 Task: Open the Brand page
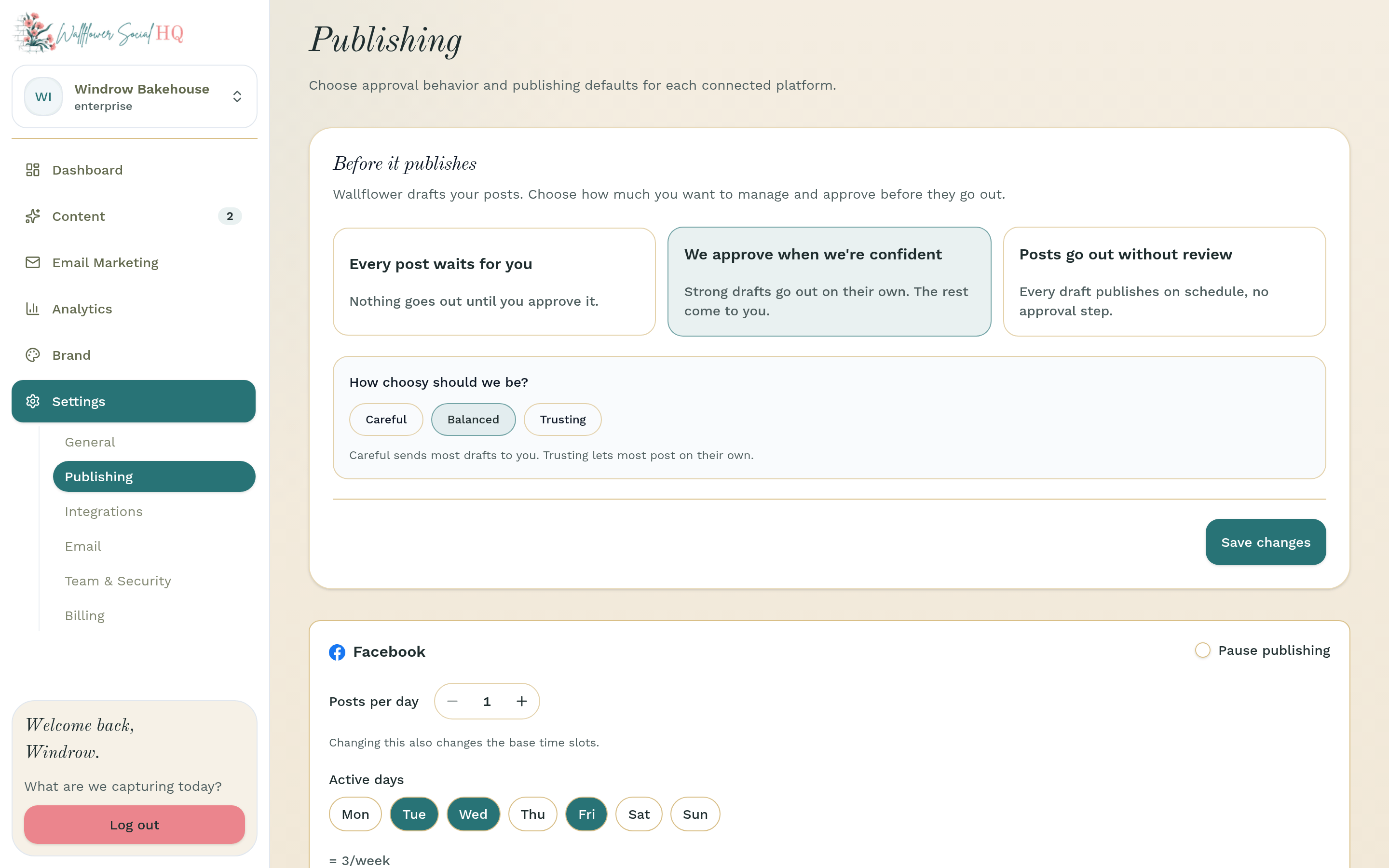(x=133, y=355)
